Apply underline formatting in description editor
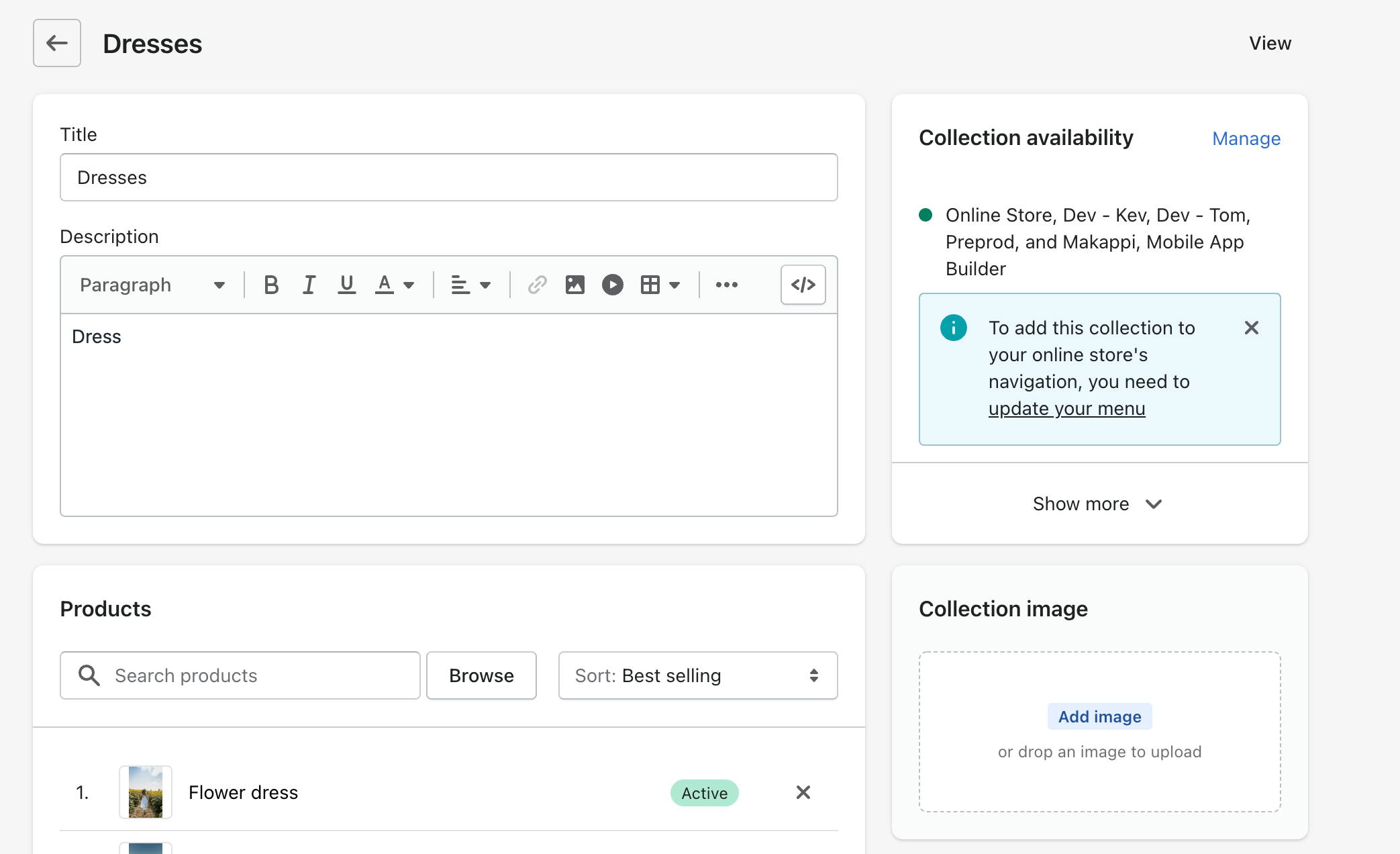Viewport: 1400px width, 854px height. point(346,285)
